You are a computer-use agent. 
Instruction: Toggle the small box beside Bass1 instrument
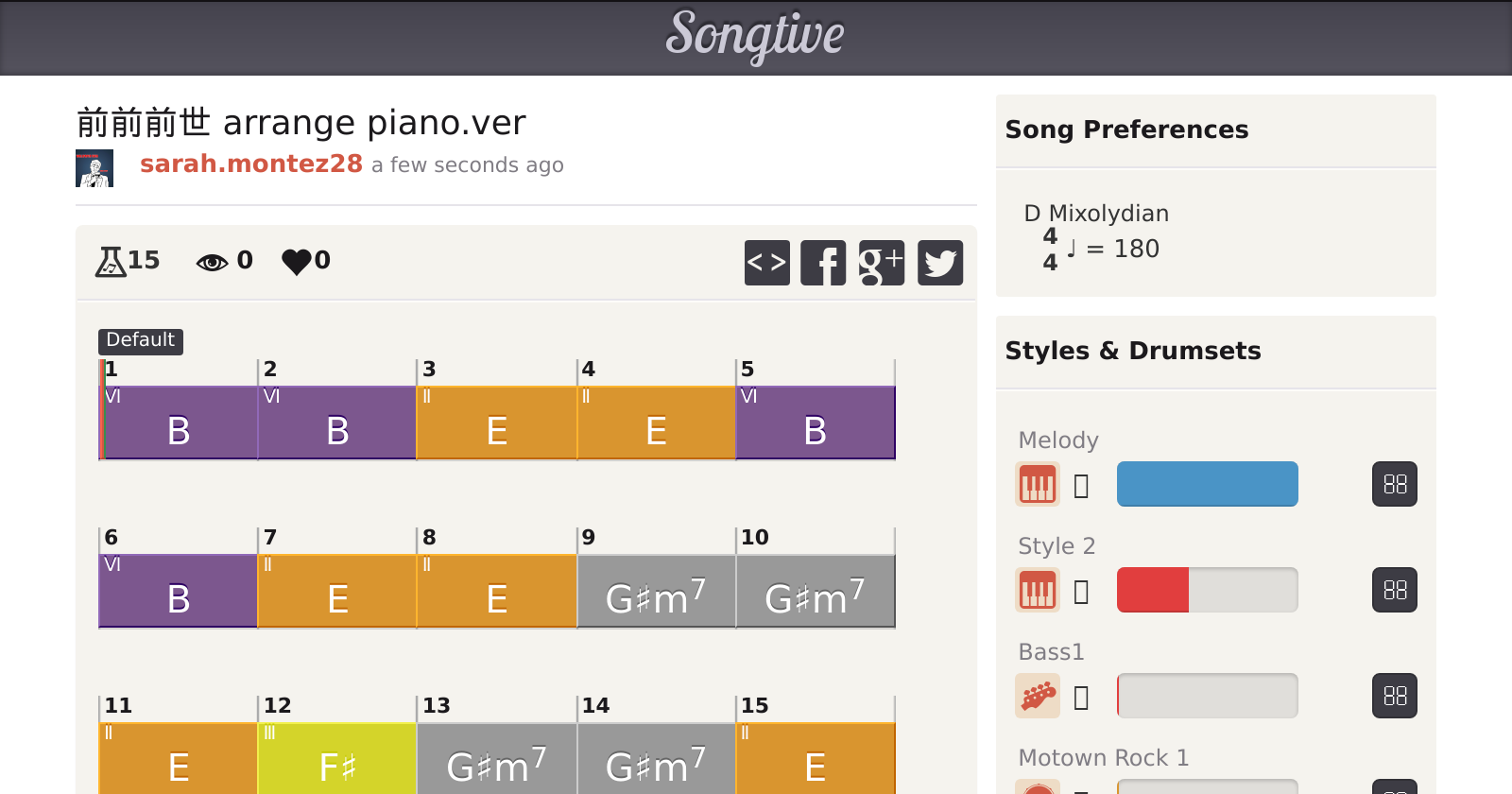tap(1082, 698)
